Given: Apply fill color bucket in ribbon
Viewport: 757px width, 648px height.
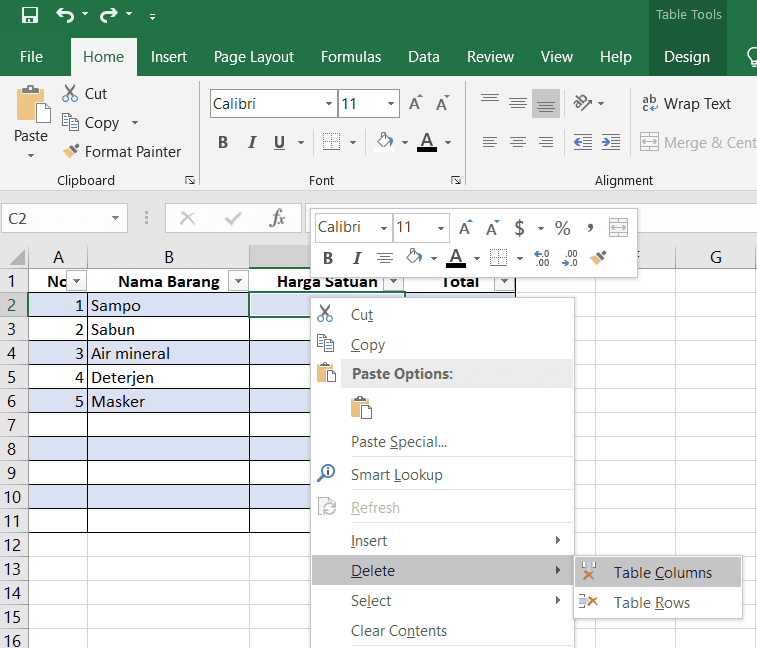Looking at the screenshot, I should (385, 142).
